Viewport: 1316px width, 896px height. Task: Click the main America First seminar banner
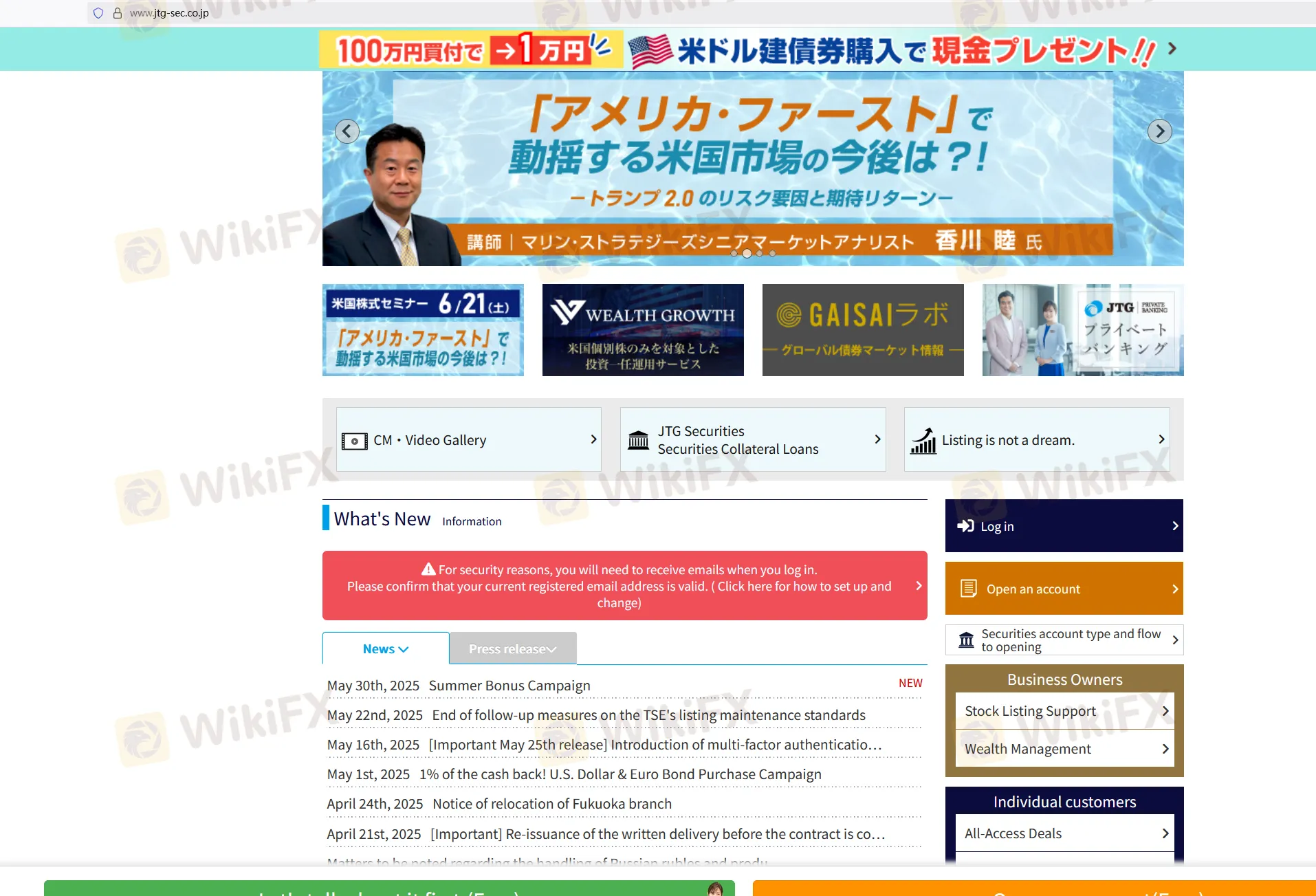[x=753, y=168]
